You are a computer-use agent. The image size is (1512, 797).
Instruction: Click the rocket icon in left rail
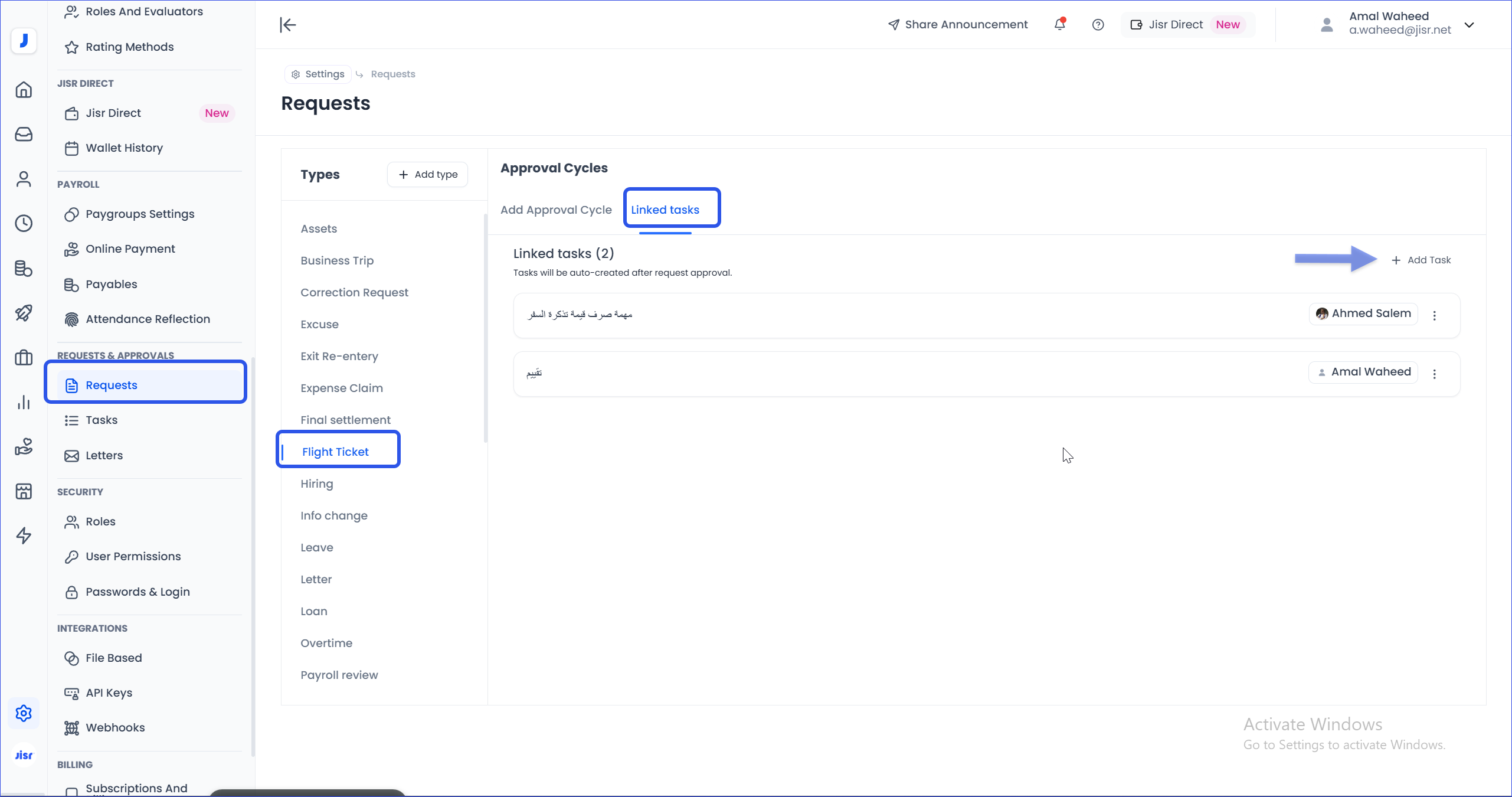pyautogui.click(x=24, y=313)
